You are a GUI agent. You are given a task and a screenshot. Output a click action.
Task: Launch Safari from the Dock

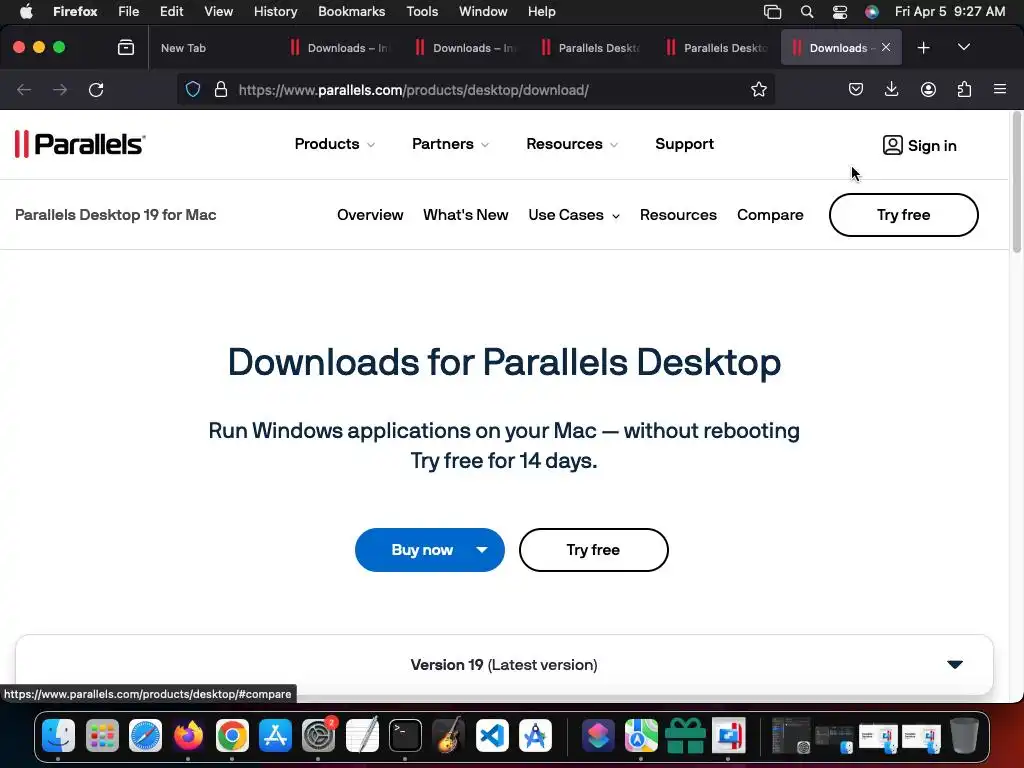pyautogui.click(x=145, y=735)
